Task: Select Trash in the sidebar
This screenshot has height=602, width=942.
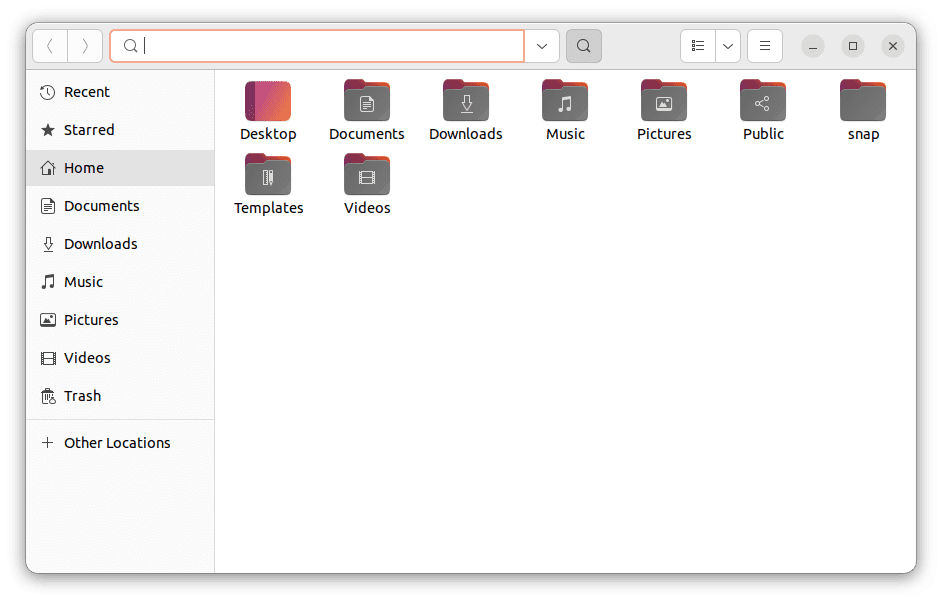Action: (83, 395)
